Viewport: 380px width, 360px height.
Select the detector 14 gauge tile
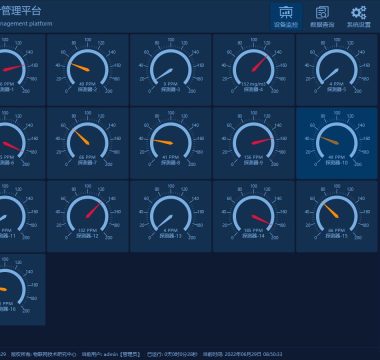pyautogui.click(x=254, y=216)
